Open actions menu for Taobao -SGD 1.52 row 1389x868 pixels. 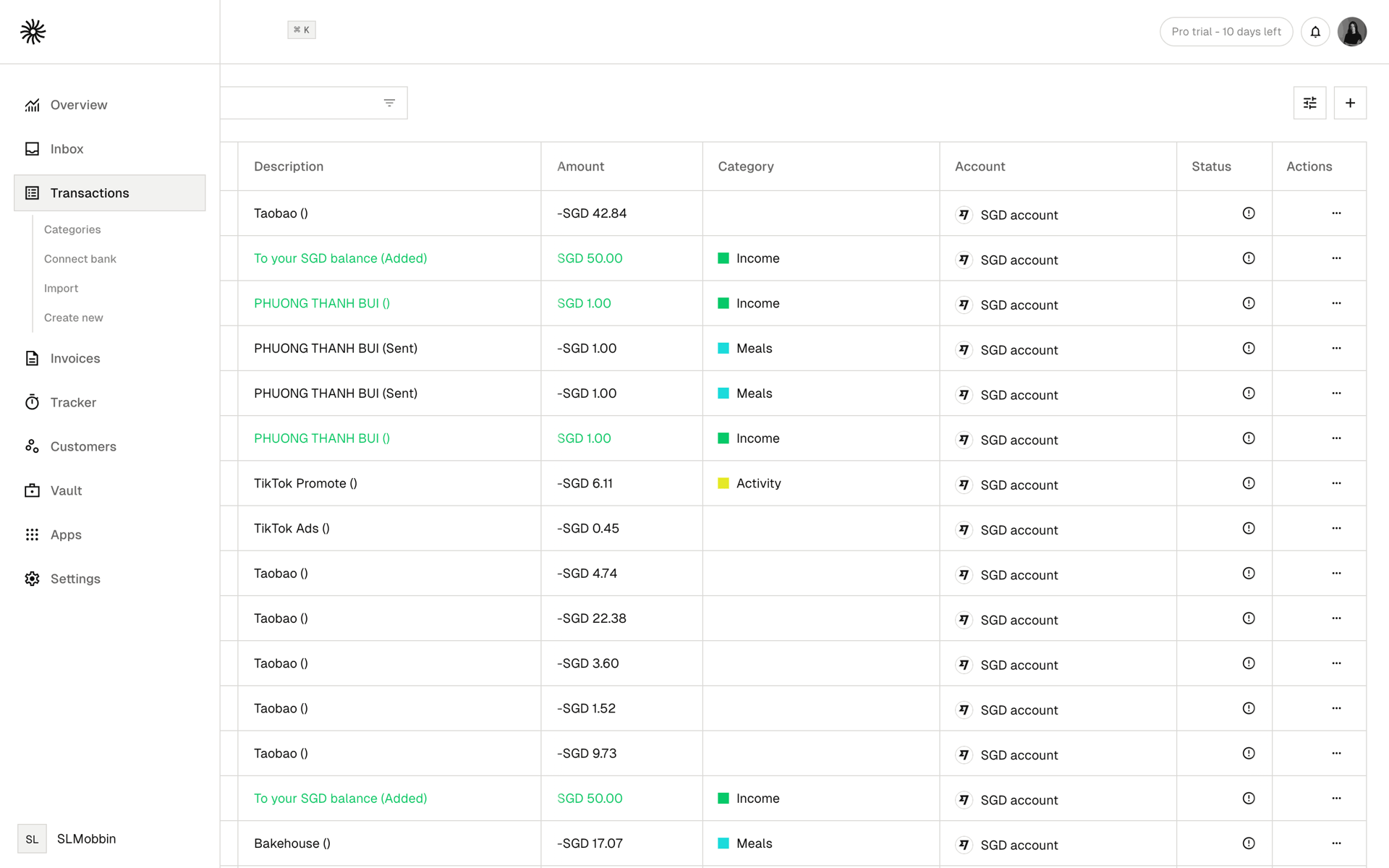pos(1336,708)
